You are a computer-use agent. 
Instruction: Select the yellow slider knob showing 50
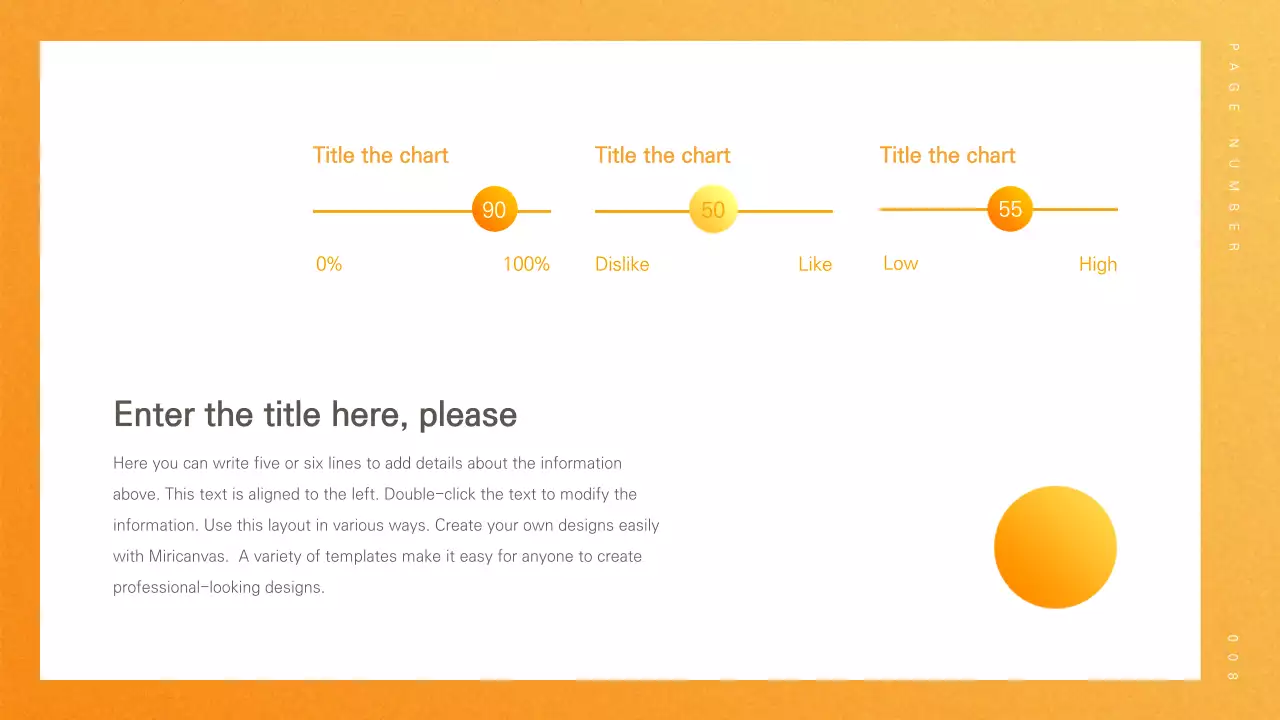[713, 210]
